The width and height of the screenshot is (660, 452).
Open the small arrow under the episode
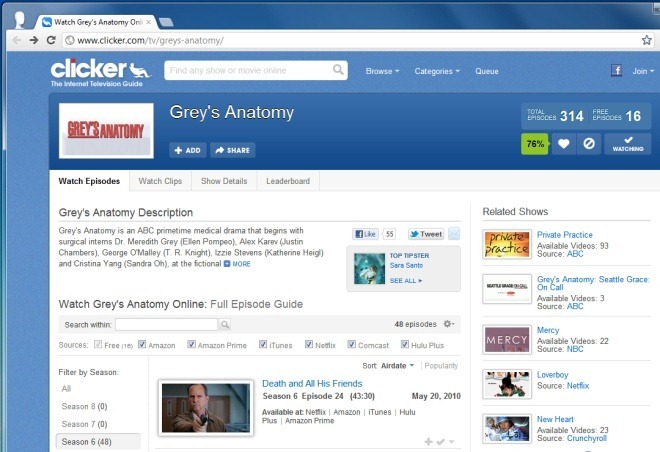(451, 441)
